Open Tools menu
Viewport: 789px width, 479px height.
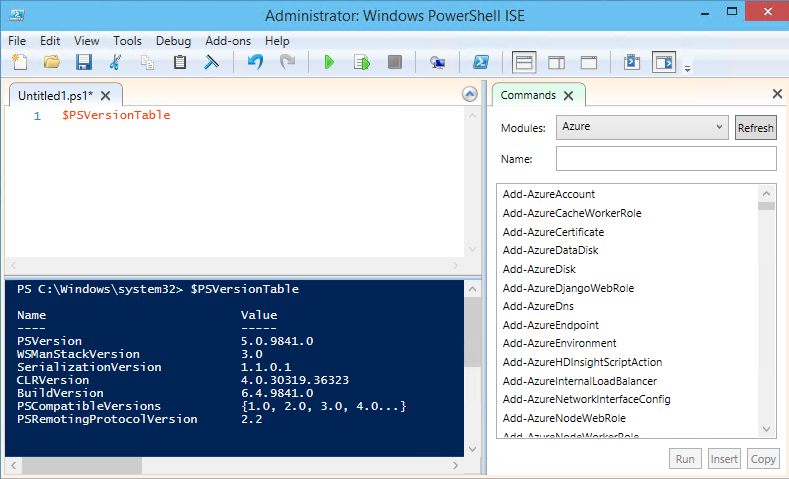point(127,41)
